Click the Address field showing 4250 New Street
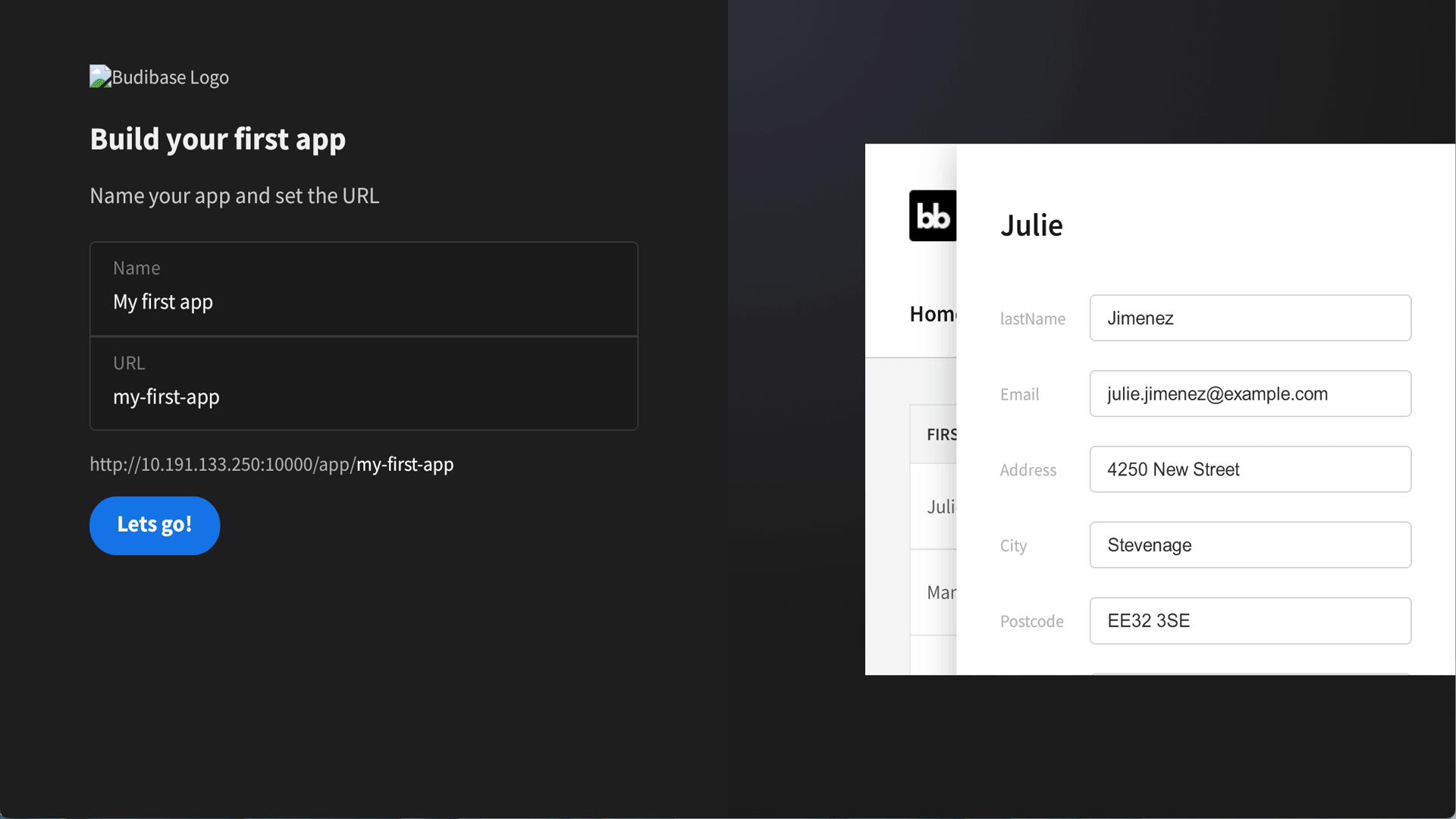 coord(1249,469)
